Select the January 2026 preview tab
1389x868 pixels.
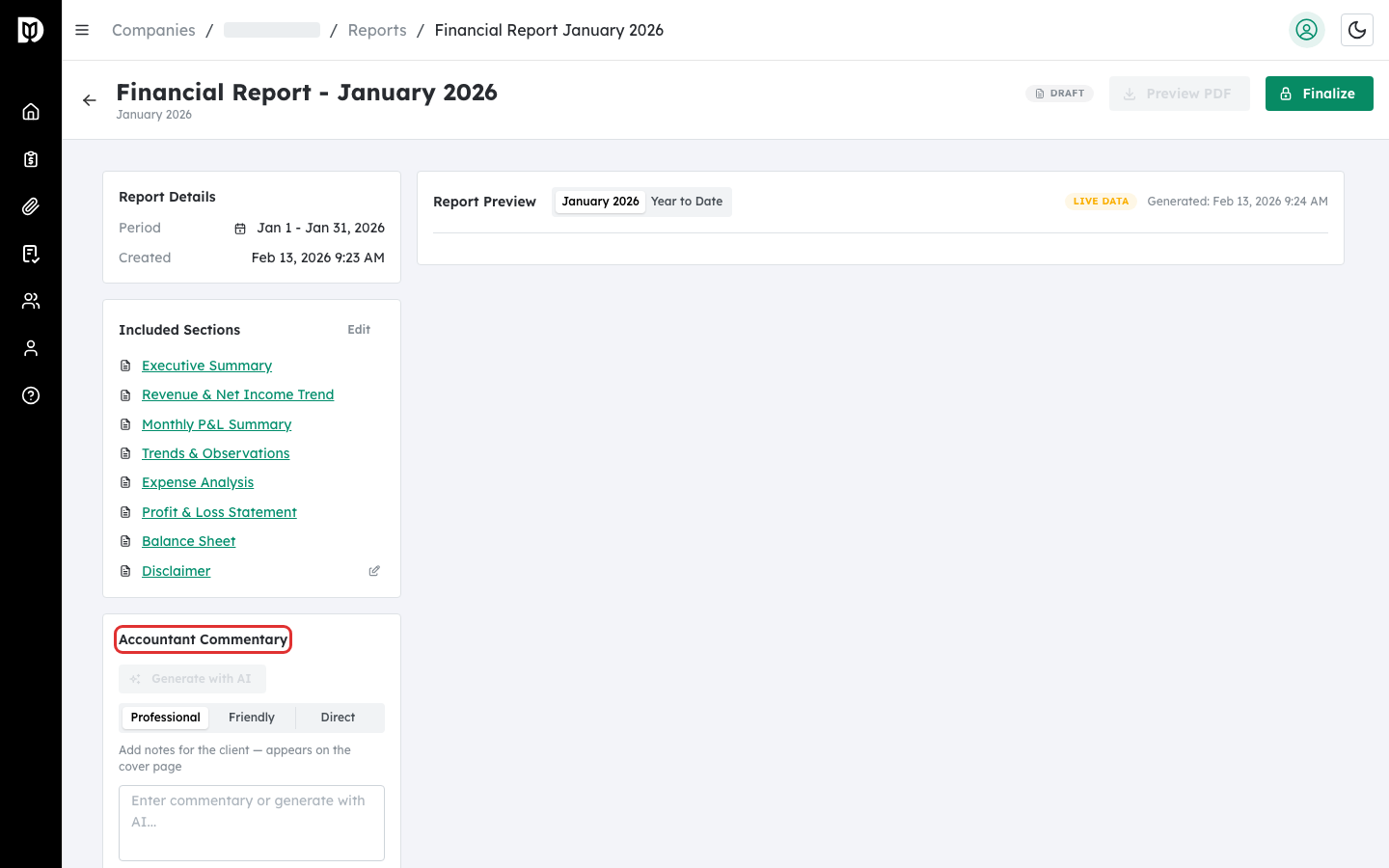click(599, 202)
